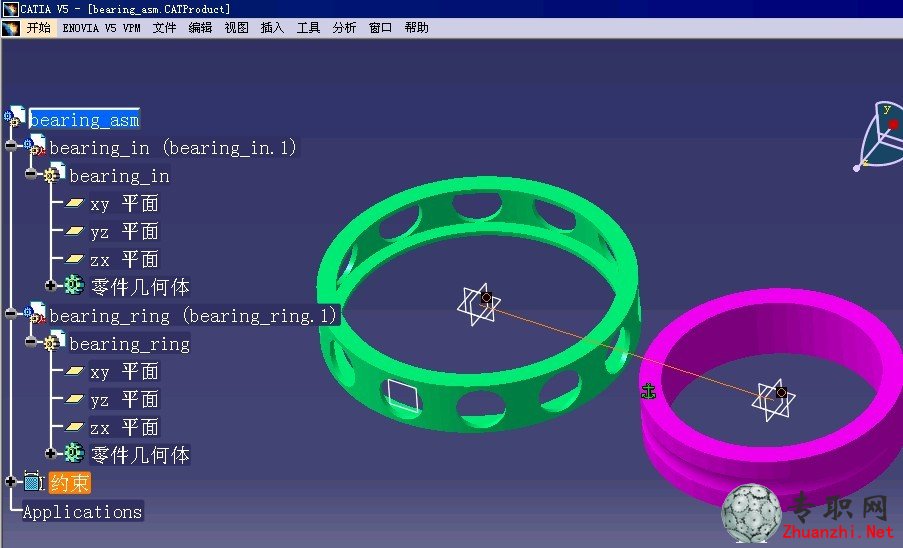Click the white square marker on cage
Image resolution: width=903 pixels, height=548 pixels.
402,395
